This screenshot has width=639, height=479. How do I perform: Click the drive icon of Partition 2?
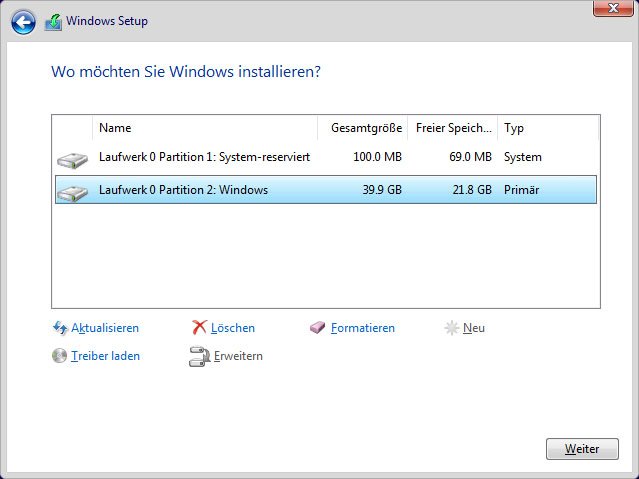point(73,193)
